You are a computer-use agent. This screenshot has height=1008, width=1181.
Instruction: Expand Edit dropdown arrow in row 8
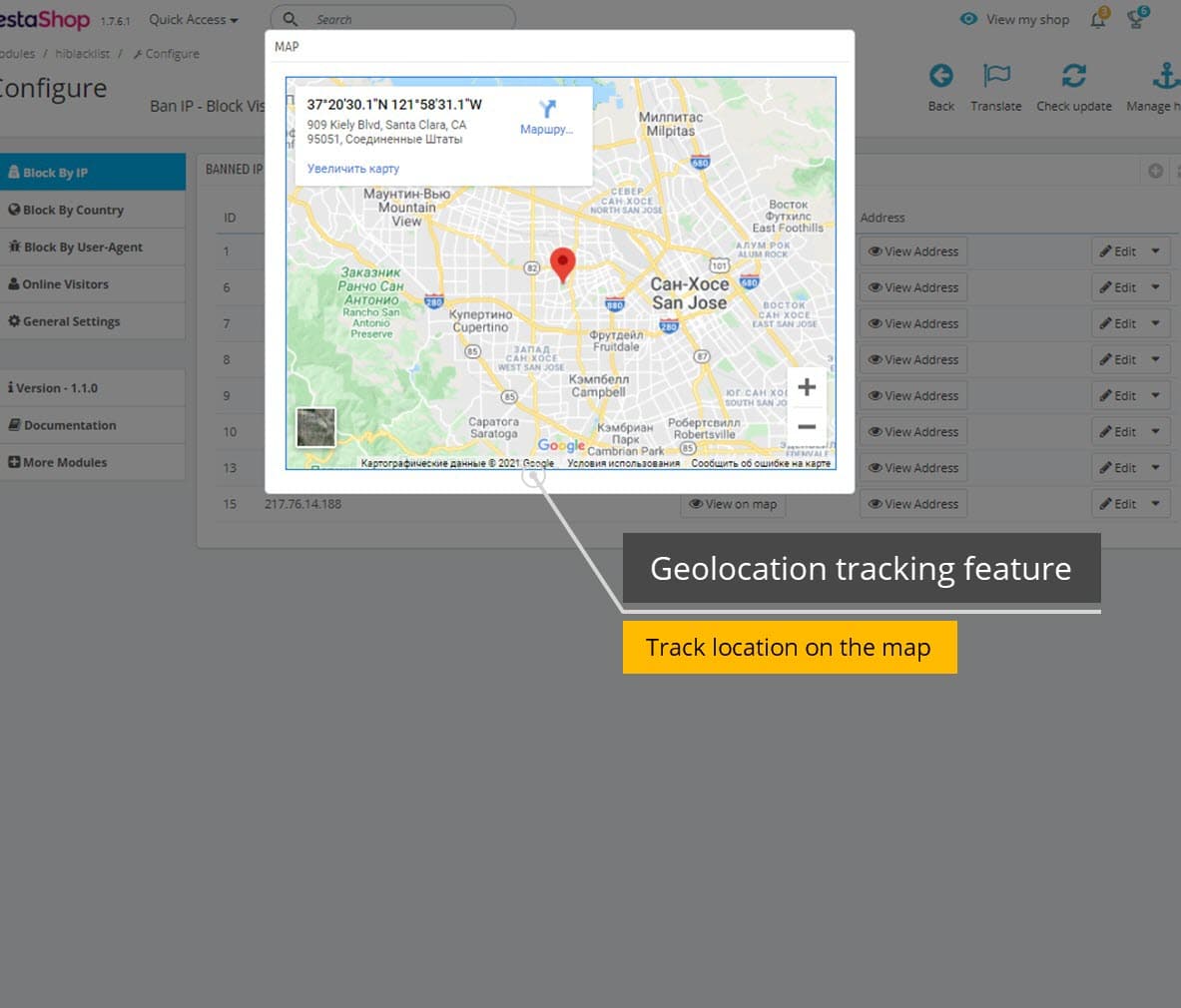[1156, 360]
